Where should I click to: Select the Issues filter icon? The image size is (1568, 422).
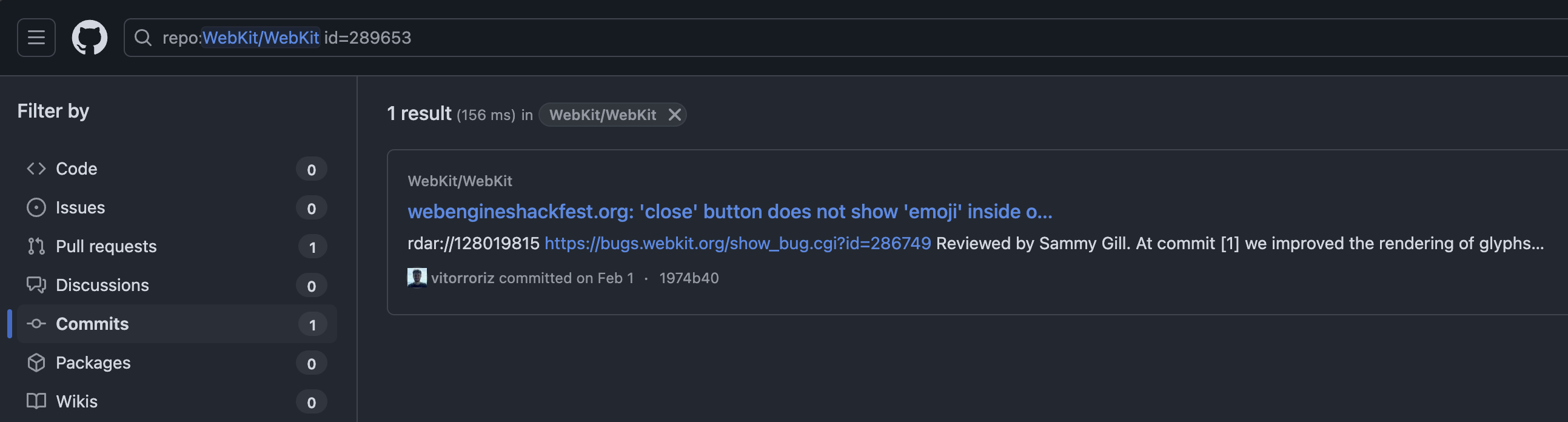(x=36, y=207)
